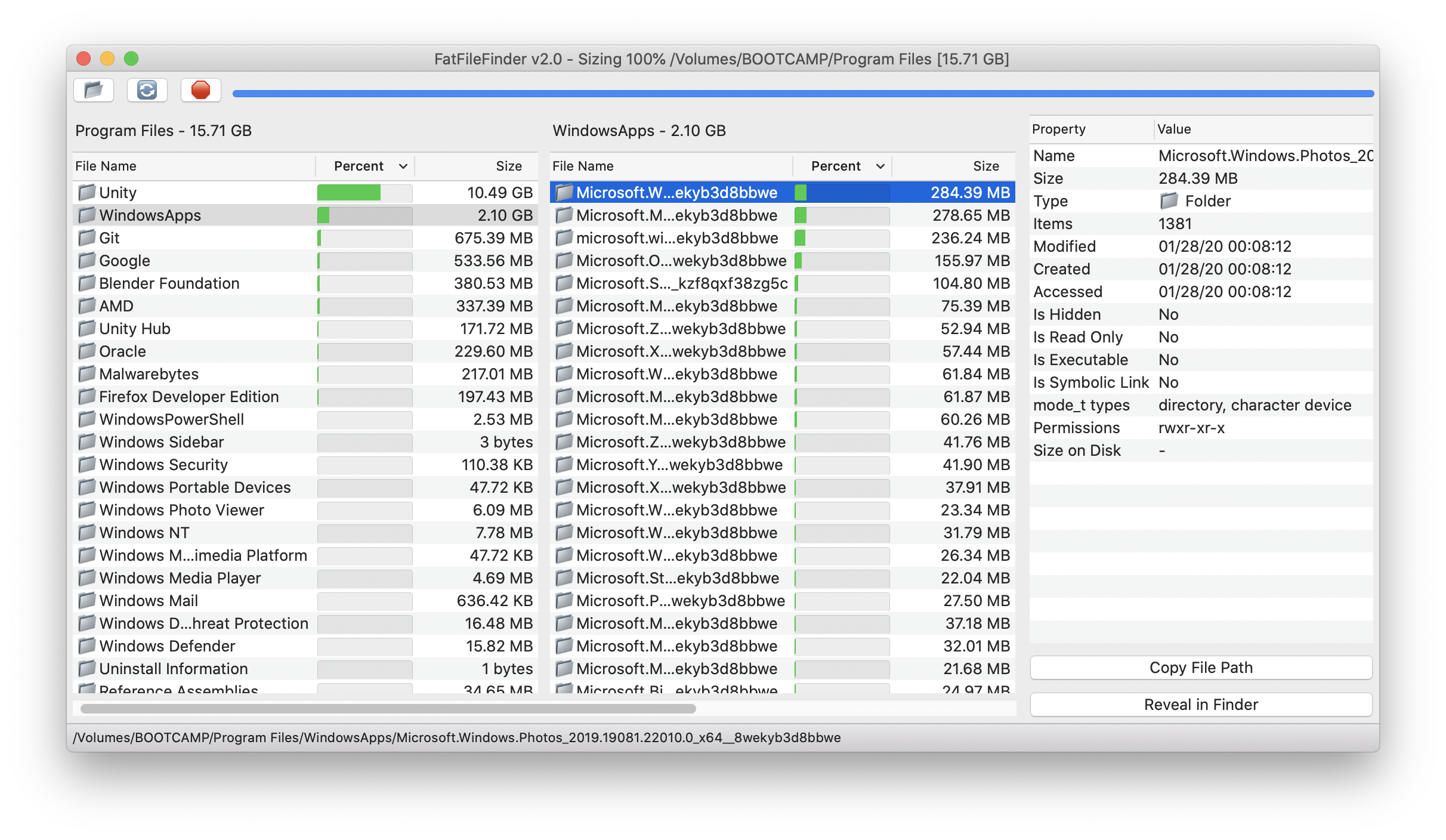
Task: Select the Microsoft.St...ekyb3d8bbwe row
Action: tap(783, 577)
